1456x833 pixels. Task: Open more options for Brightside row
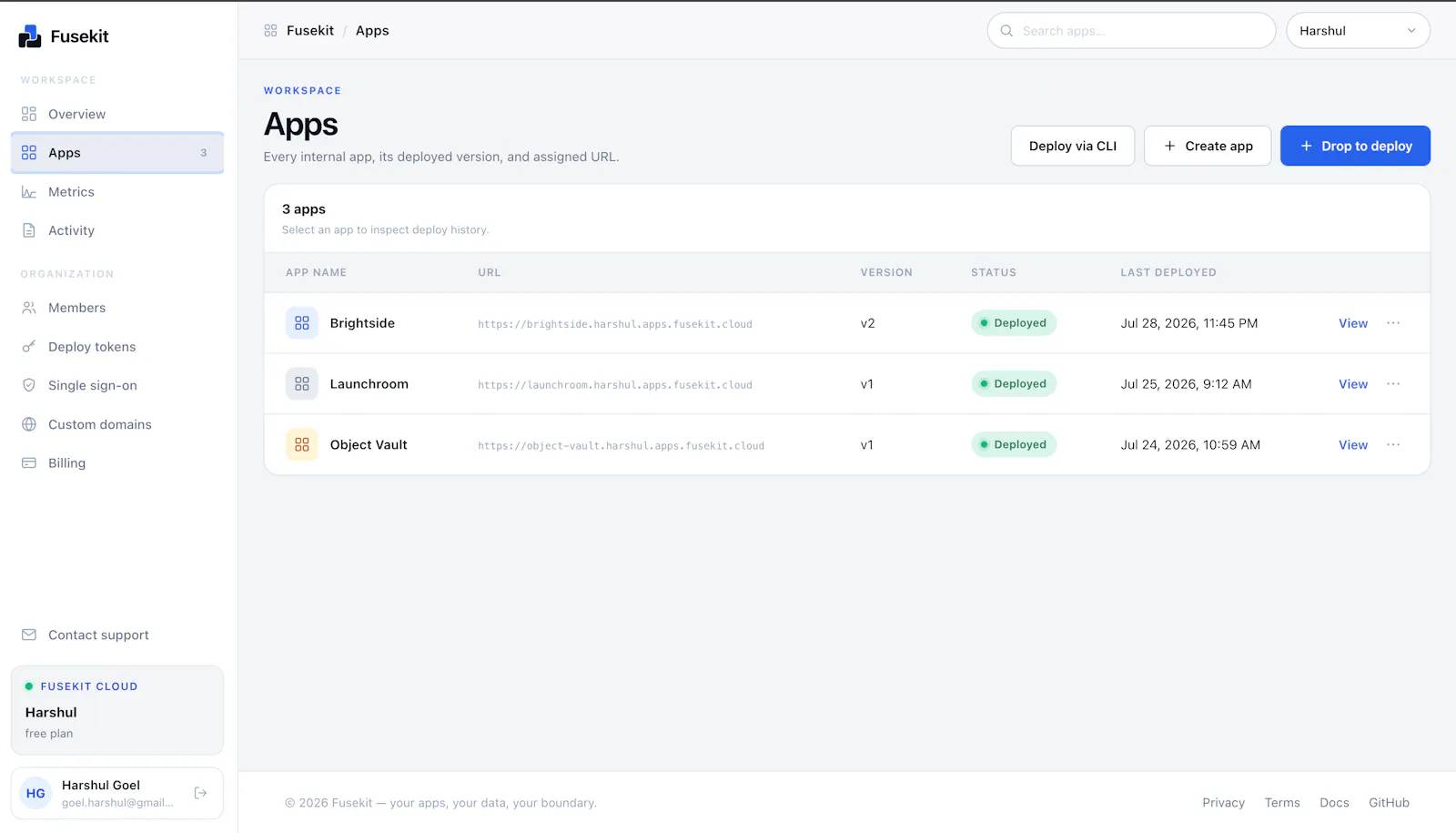pos(1393,323)
